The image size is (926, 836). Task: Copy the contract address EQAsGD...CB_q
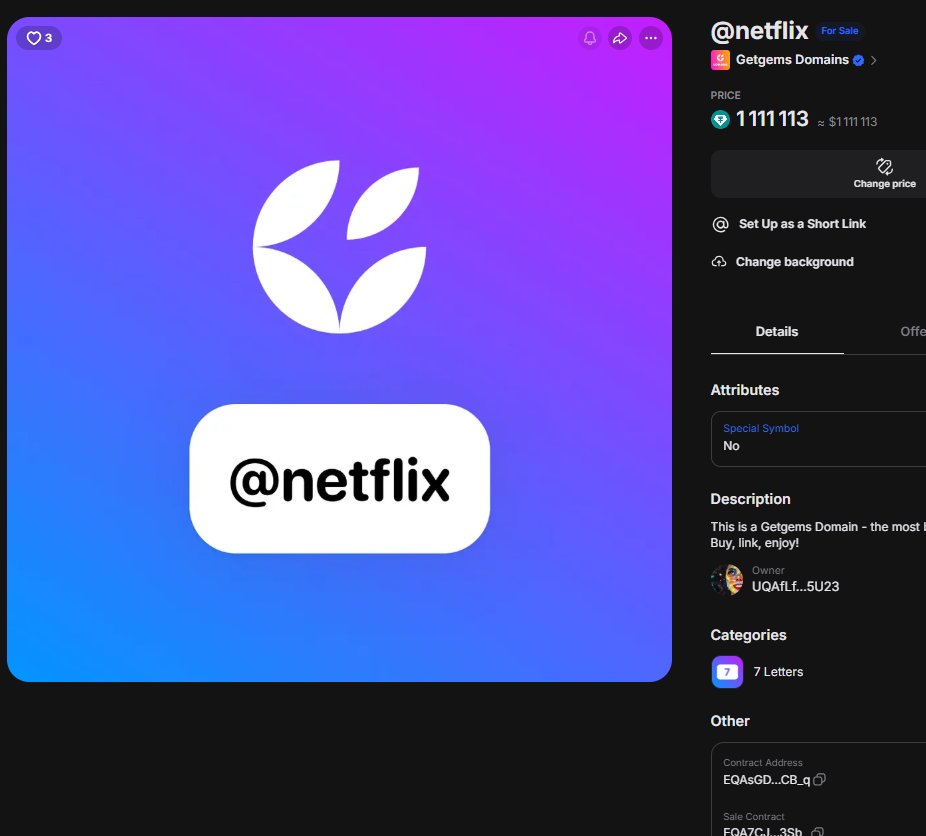tap(819, 780)
